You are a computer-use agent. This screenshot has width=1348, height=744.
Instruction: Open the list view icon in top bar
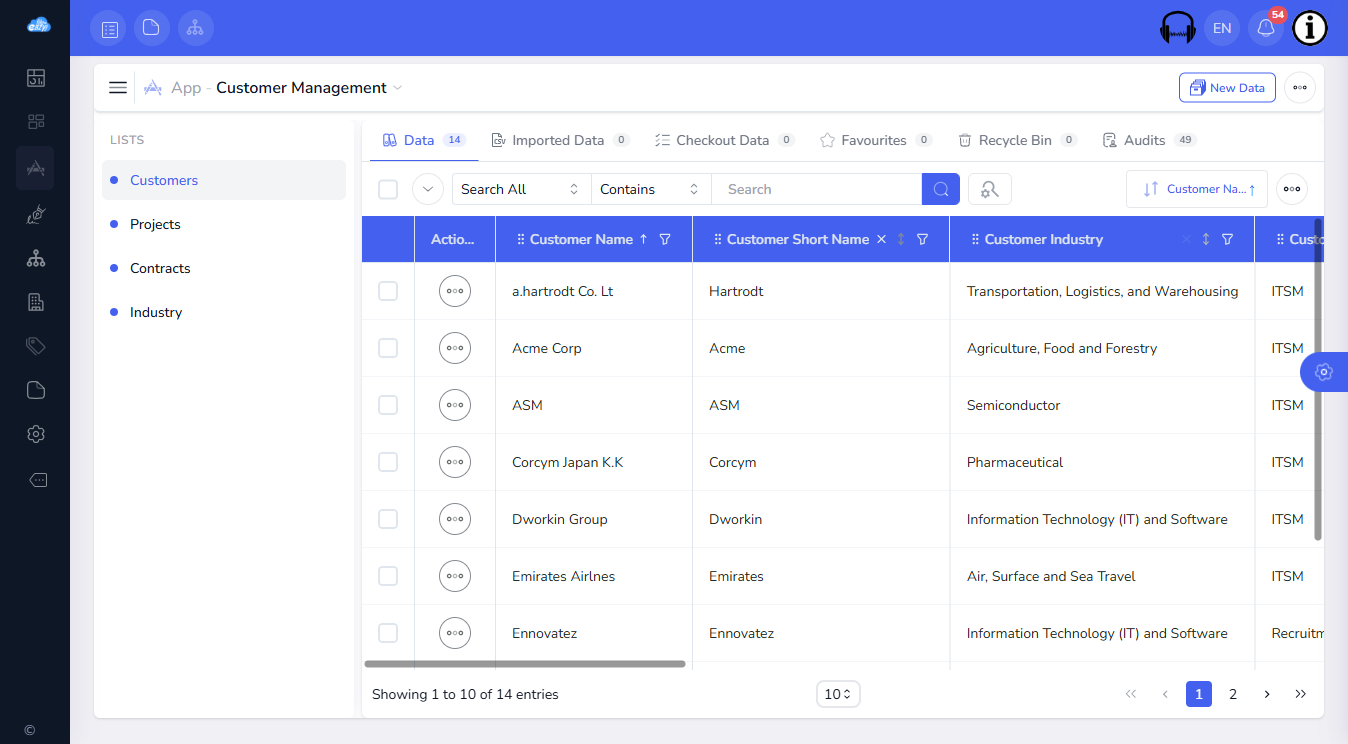tap(108, 28)
